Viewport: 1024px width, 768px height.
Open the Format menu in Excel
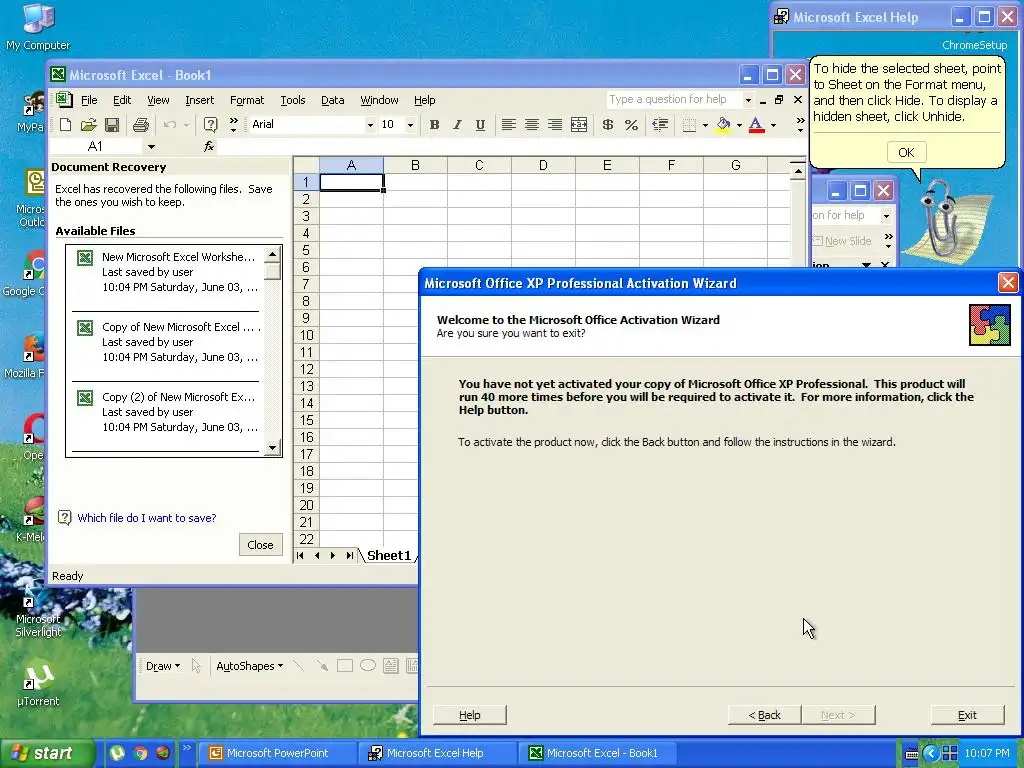pos(247,100)
